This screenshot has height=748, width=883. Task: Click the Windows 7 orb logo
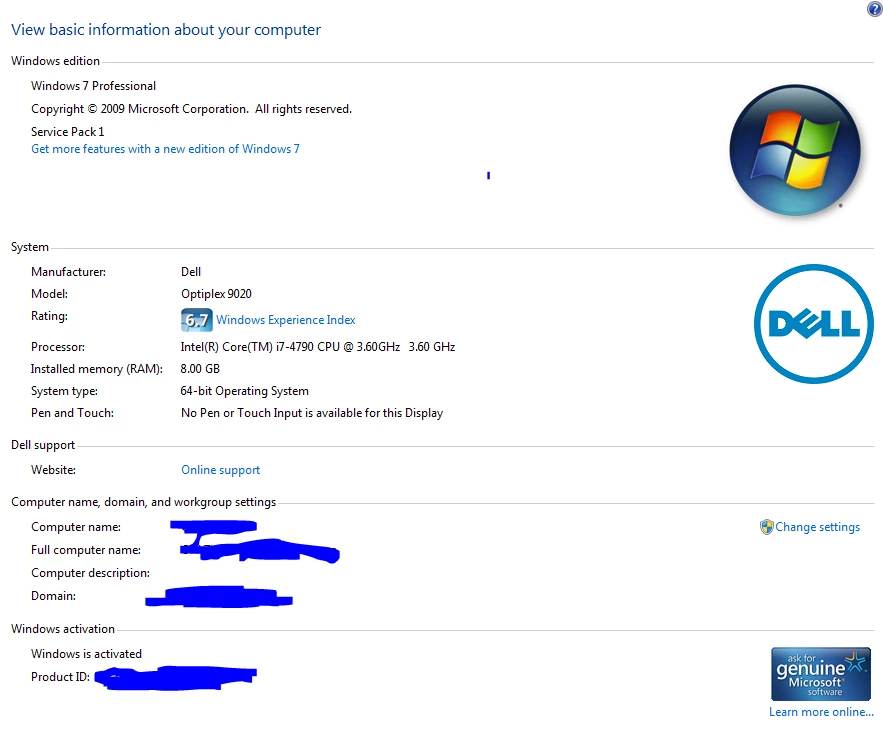[x=795, y=150]
